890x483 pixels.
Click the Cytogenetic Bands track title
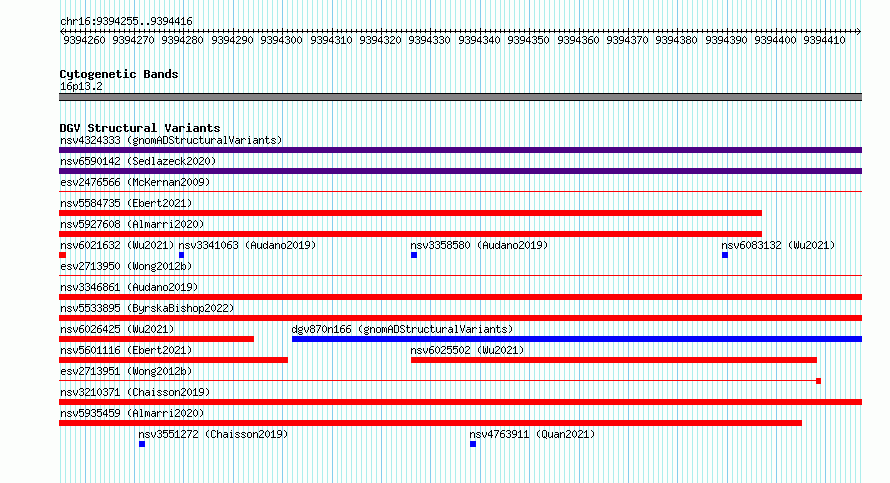(119, 74)
